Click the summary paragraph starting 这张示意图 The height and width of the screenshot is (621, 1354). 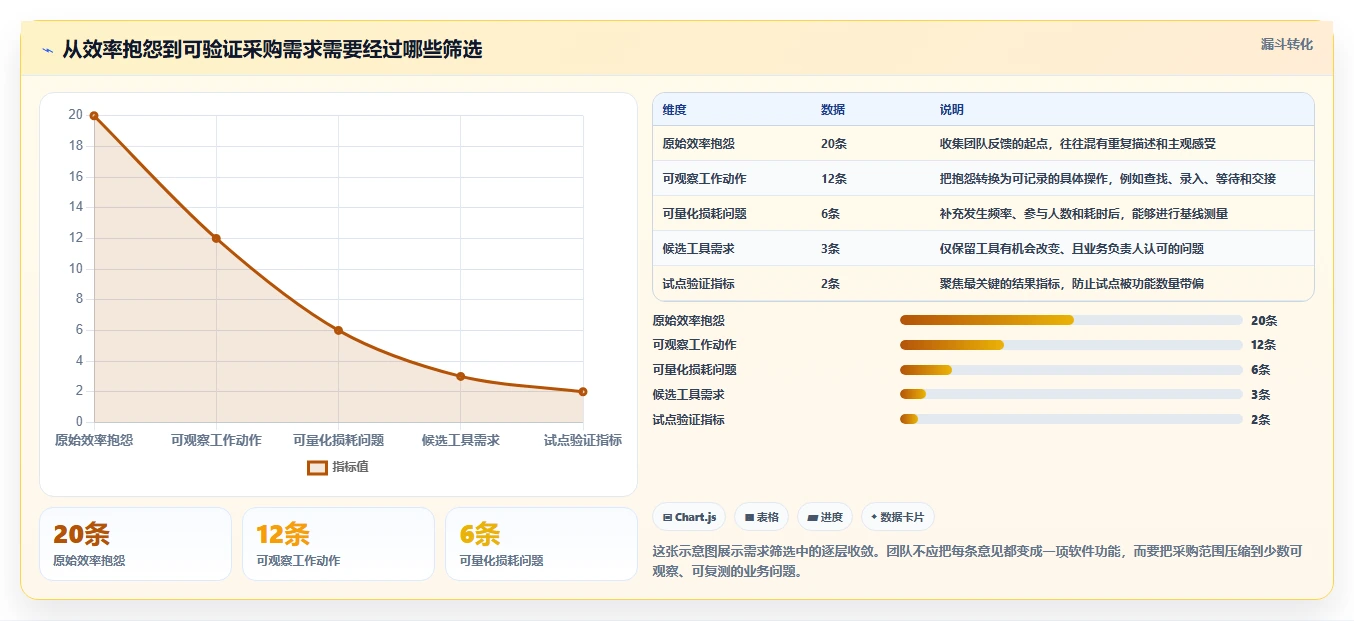click(977, 562)
